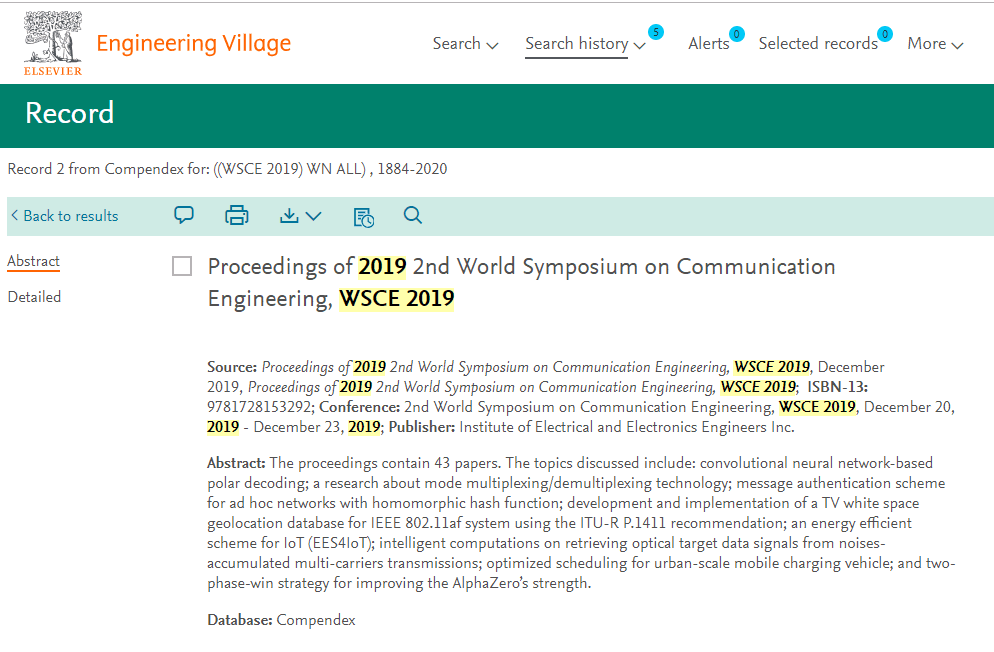Click the Alerts count badge
994x652 pixels.
pos(736,34)
